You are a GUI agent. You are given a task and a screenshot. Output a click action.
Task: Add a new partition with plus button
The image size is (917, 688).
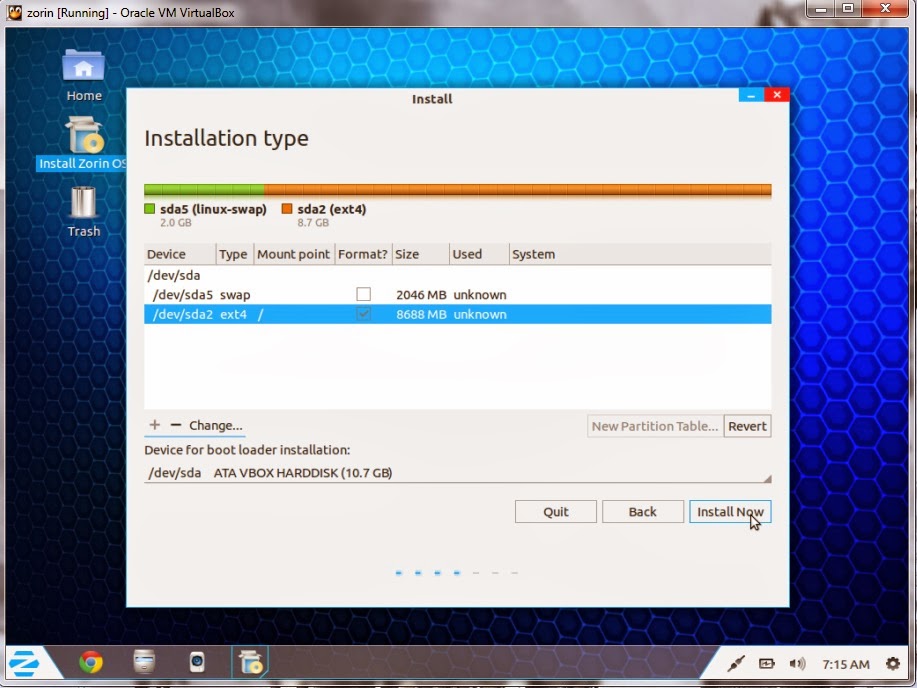(154, 425)
